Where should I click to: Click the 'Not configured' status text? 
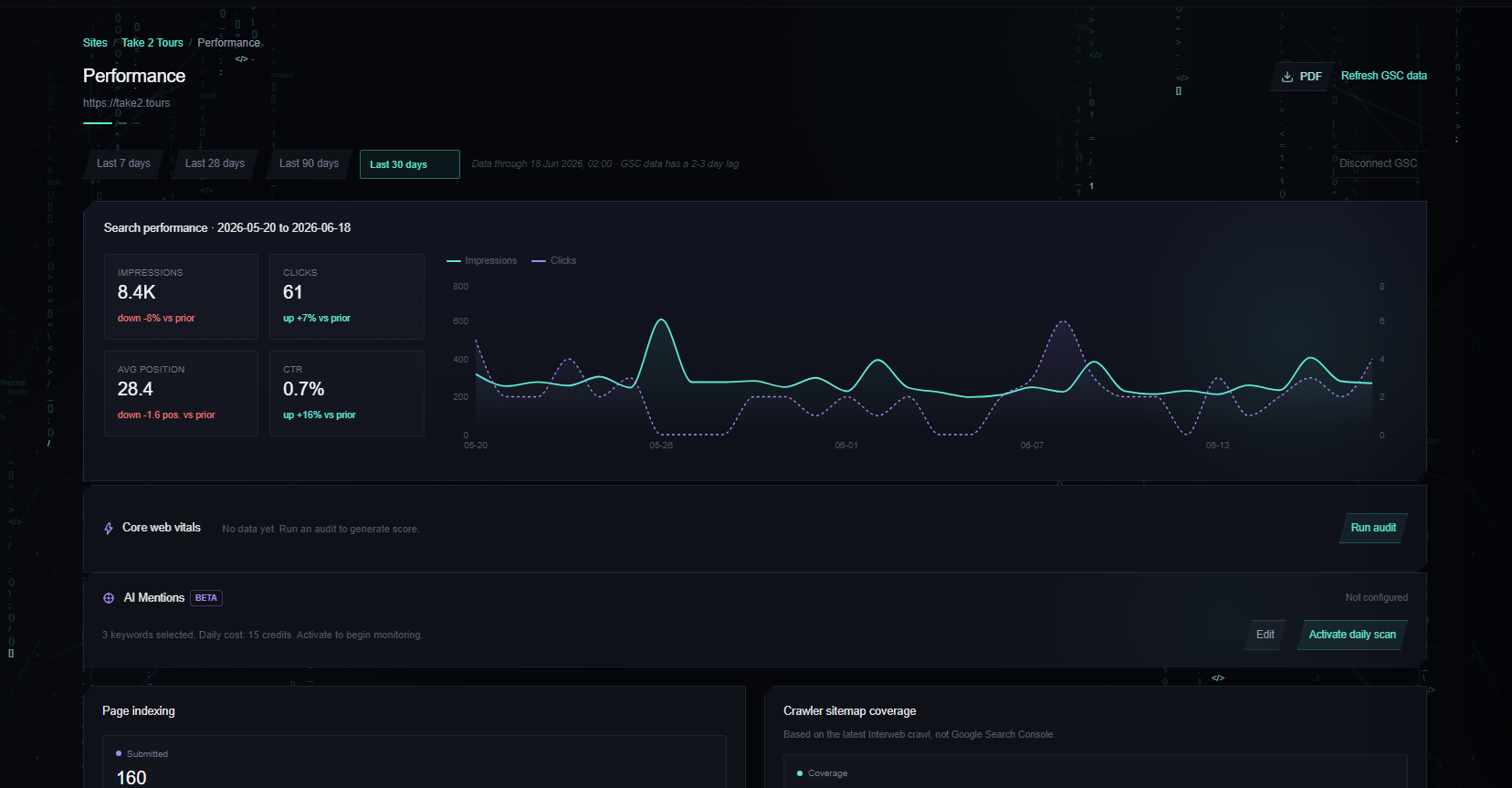[x=1376, y=598]
